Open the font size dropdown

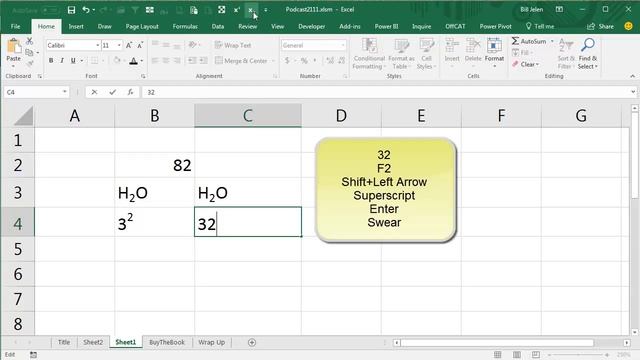119,45
